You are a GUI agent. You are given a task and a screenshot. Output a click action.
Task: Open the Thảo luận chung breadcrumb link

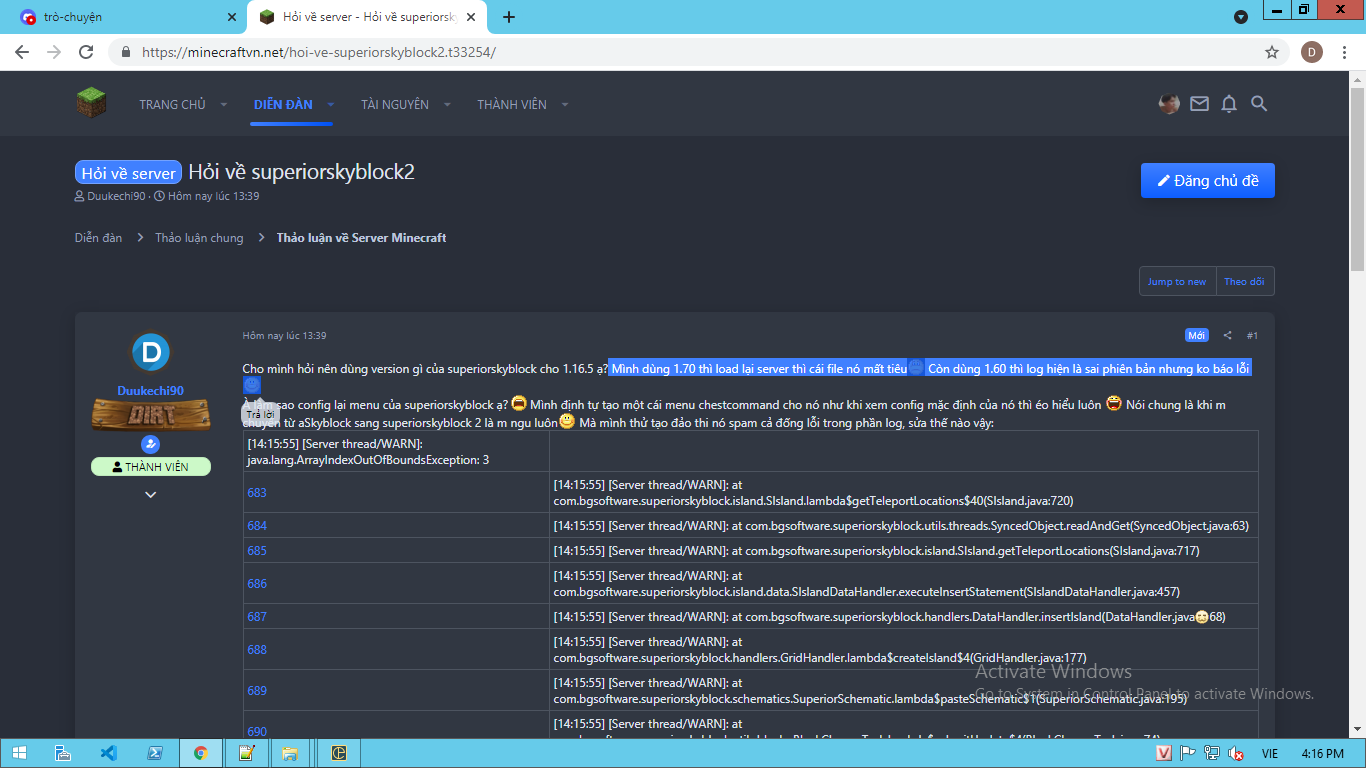click(x=199, y=238)
